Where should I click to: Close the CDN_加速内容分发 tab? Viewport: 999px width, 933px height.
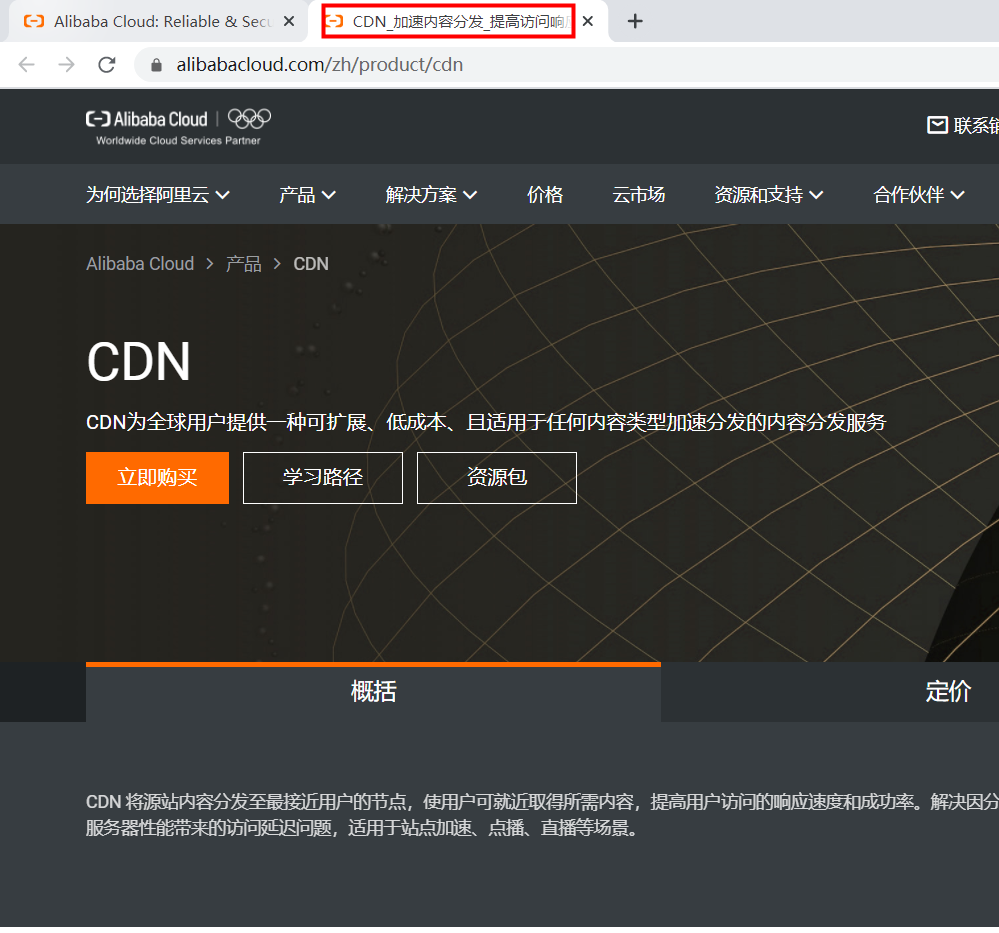[588, 21]
